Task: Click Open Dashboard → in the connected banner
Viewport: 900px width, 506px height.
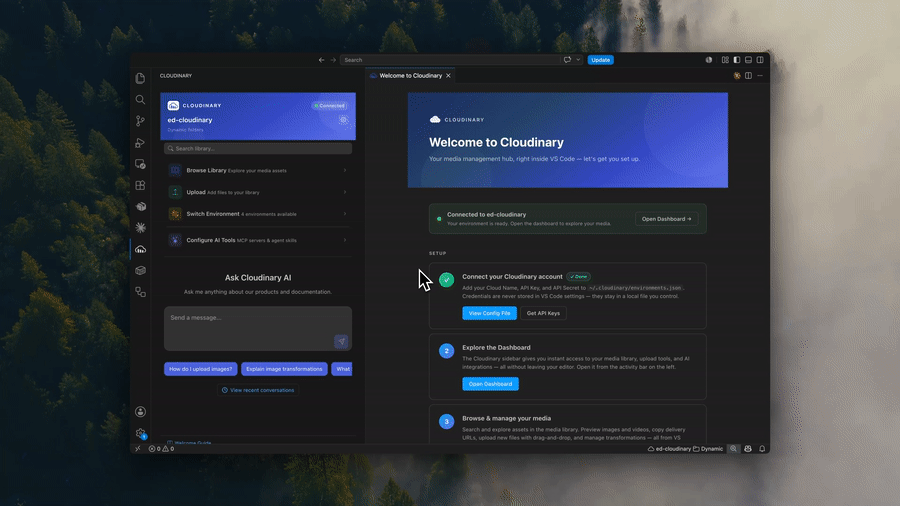Action: 666,219
